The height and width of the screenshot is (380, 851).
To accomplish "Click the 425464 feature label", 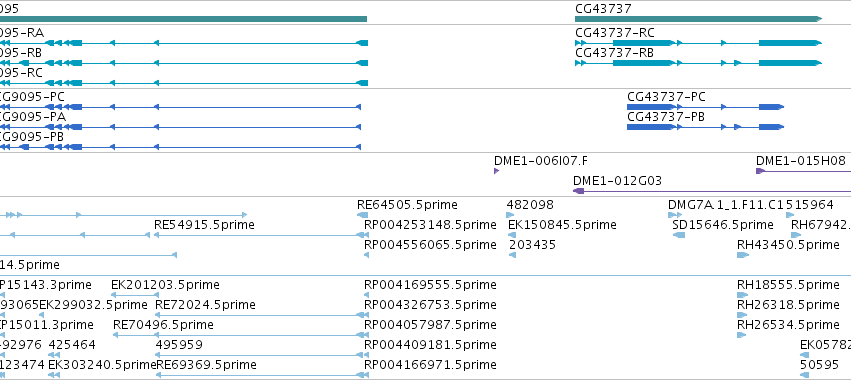I will tap(72, 345).
